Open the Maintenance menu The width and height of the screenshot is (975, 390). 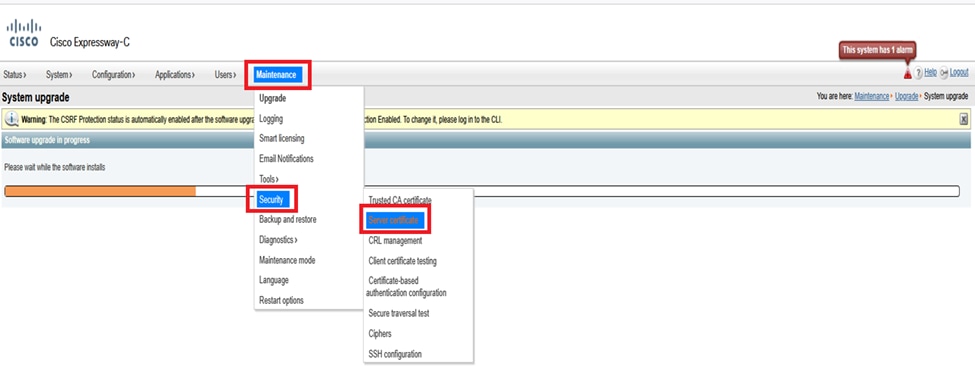coord(277,75)
